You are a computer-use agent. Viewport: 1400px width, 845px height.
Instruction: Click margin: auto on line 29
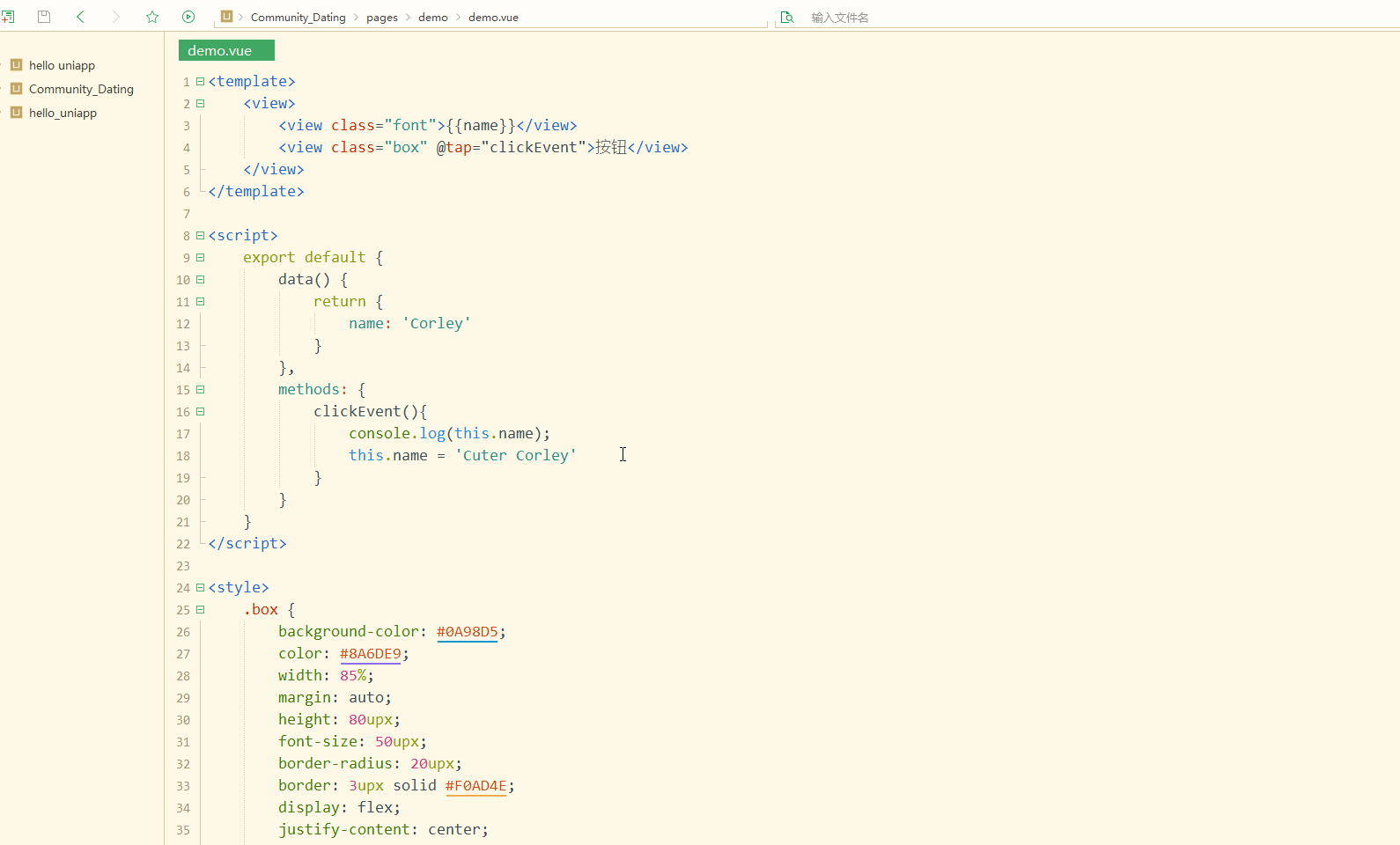tap(335, 697)
